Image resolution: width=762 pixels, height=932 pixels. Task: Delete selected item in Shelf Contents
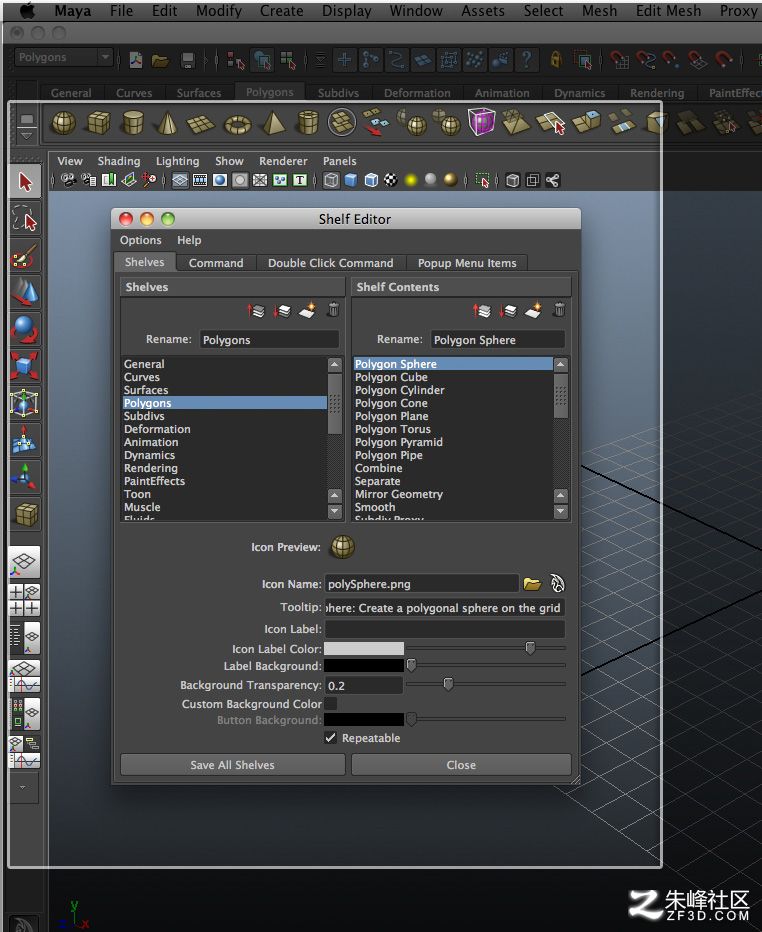click(x=559, y=310)
